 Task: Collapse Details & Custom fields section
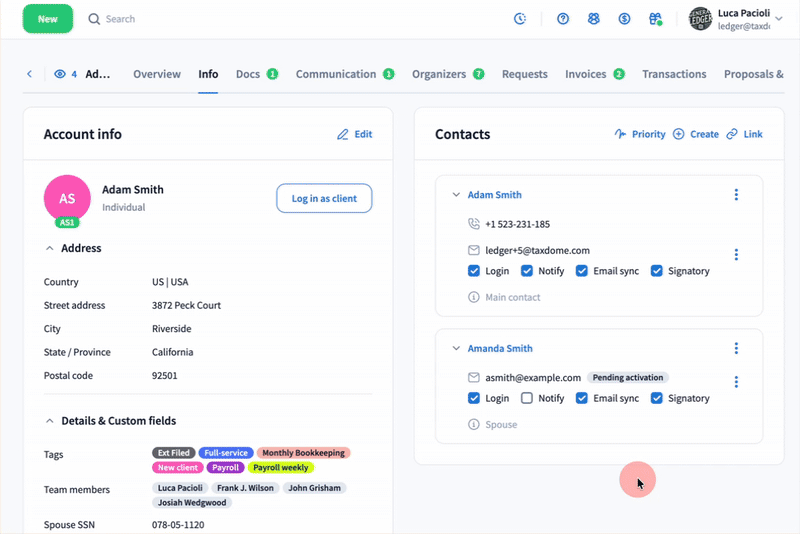50,421
